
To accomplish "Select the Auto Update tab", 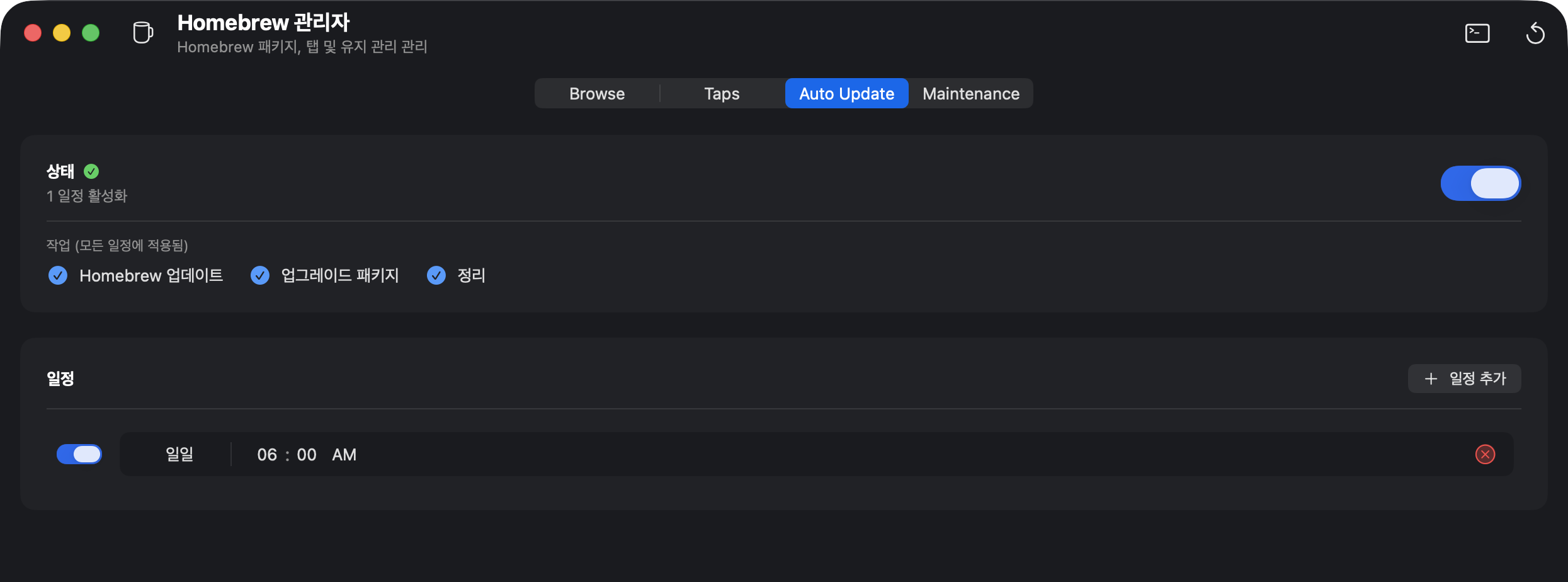I will click(x=846, y=94).
